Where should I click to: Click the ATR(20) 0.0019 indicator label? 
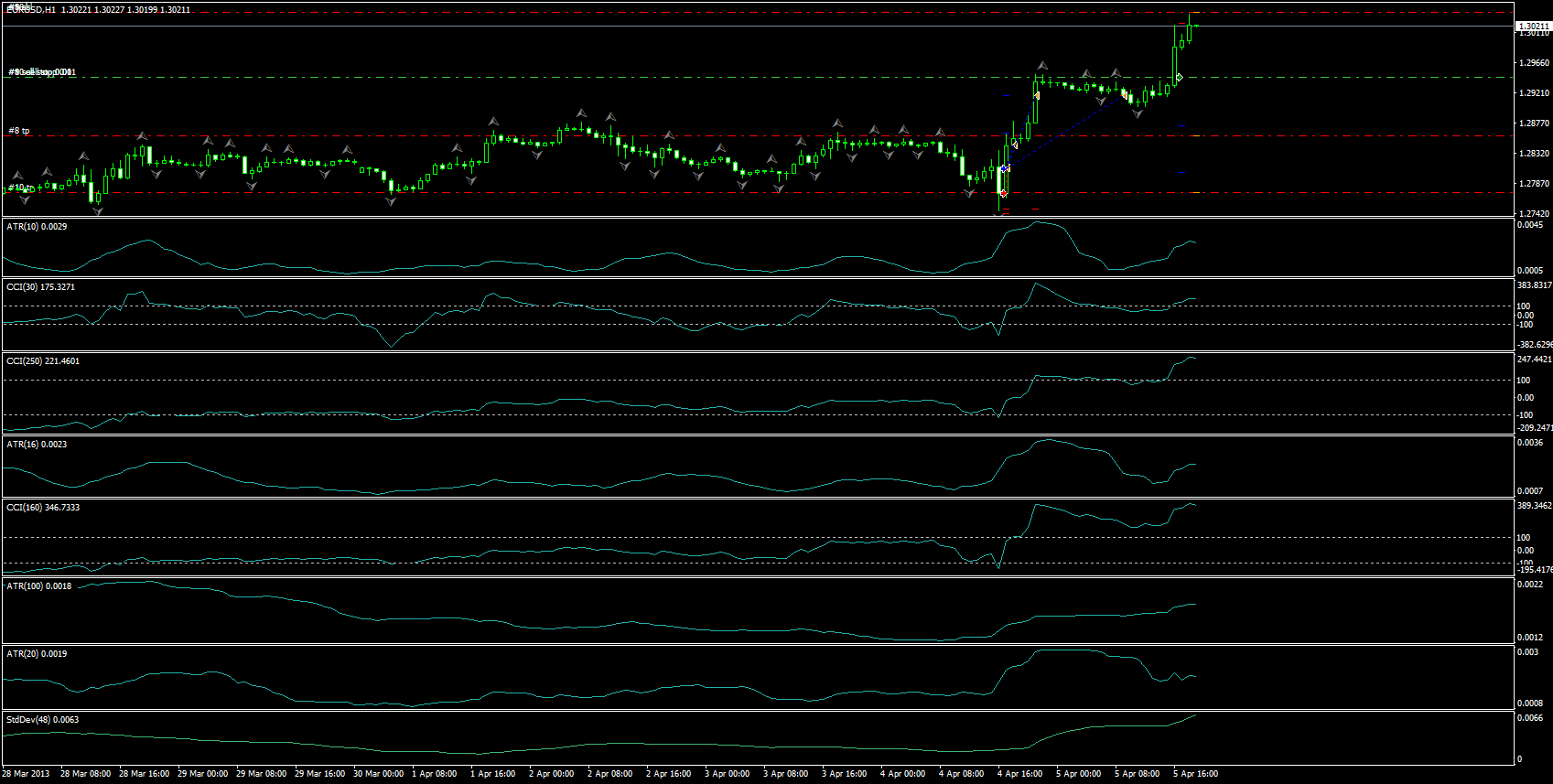37,653
